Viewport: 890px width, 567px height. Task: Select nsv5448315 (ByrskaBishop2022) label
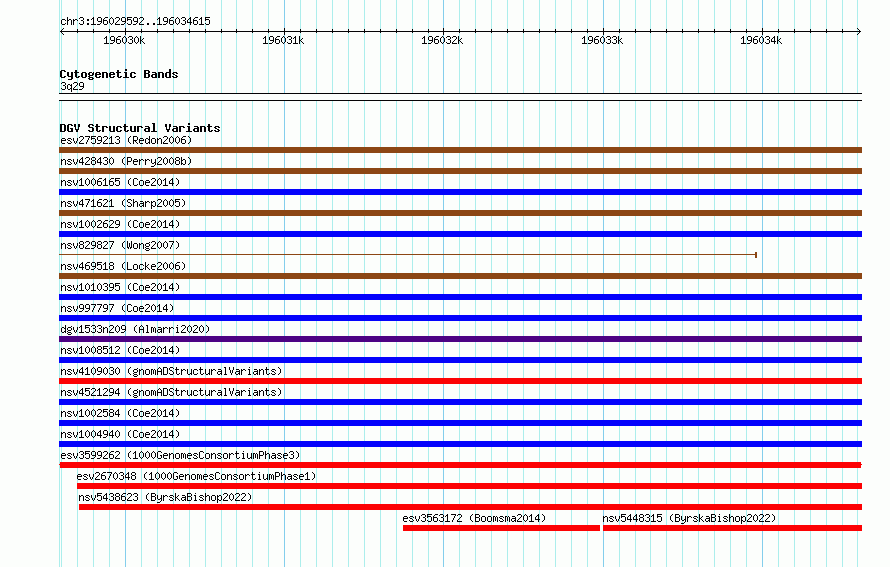click(689, 518)
